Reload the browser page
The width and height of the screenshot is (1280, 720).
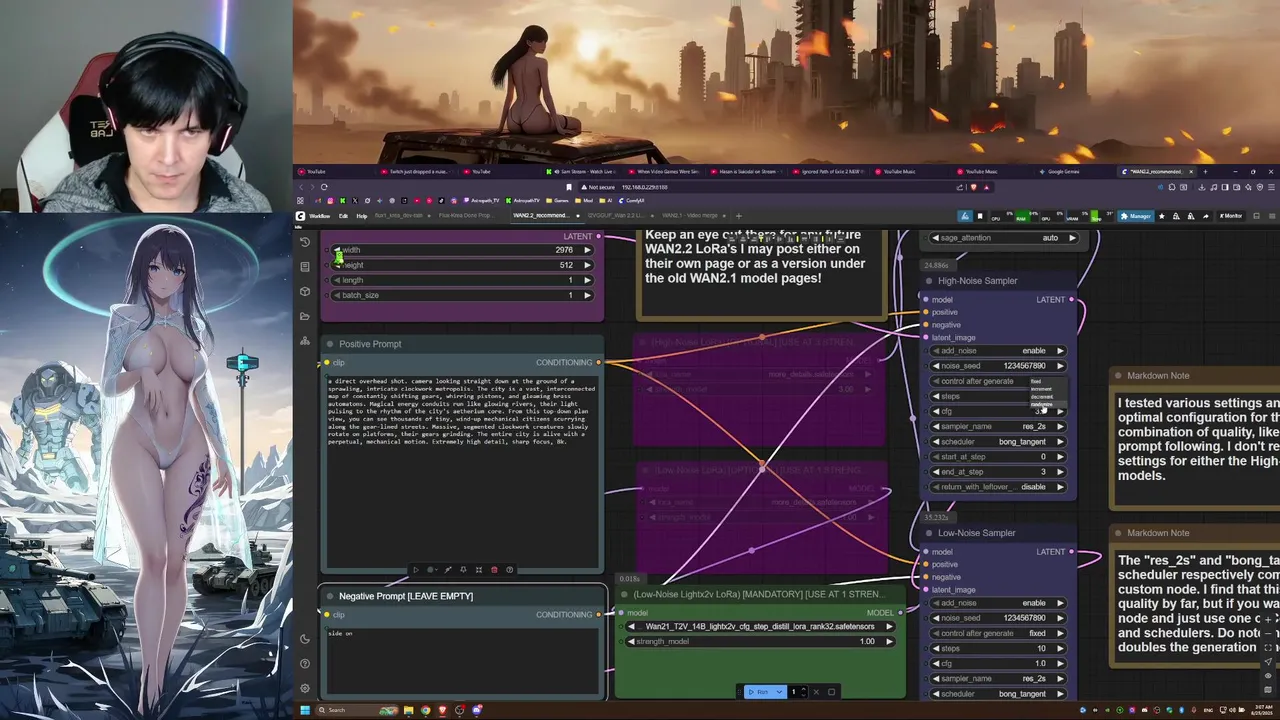(324, 187)
